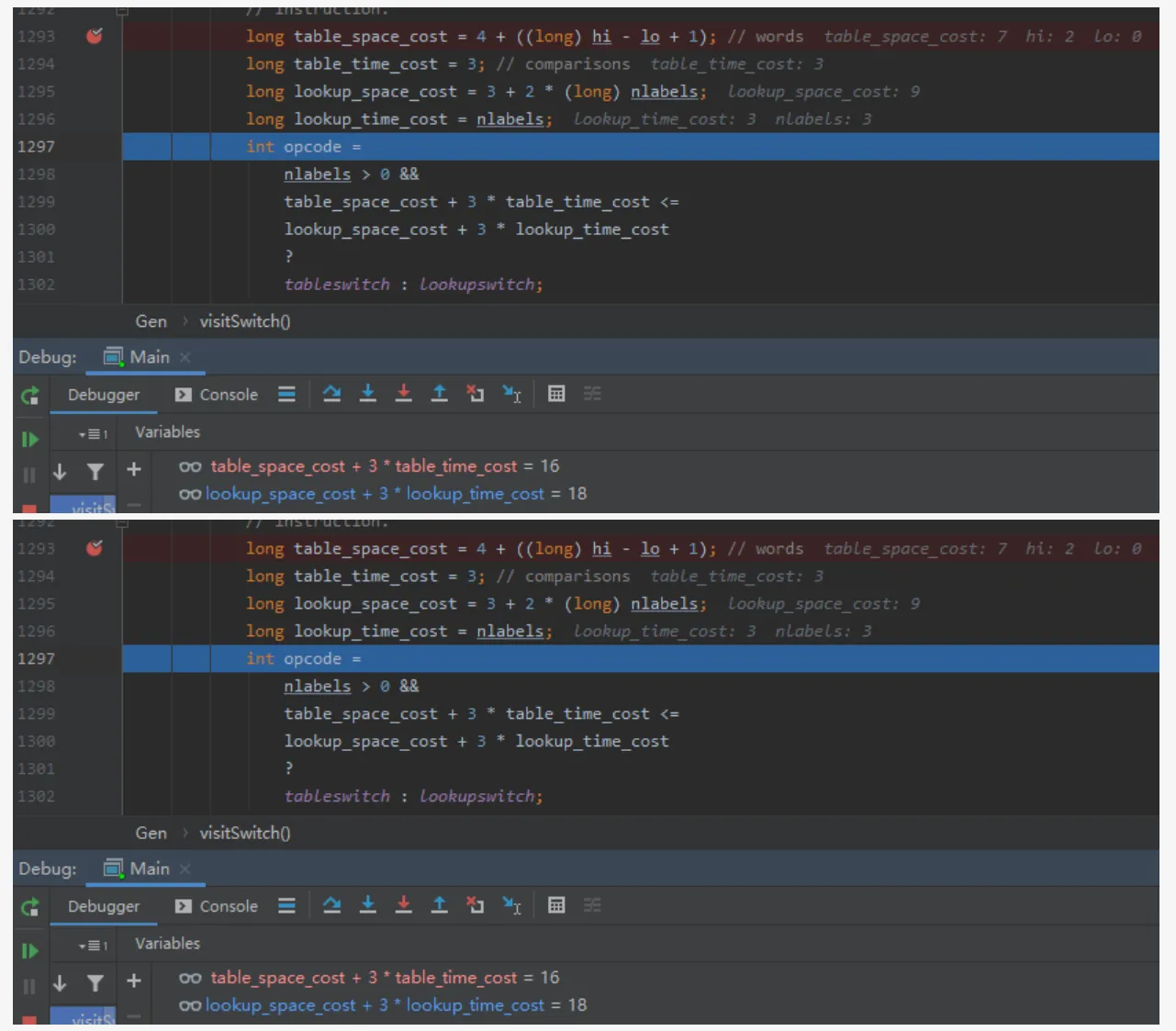Click tableswitch in the lower editor code
1176x1031 pixels.
click(x=337, y=796)
